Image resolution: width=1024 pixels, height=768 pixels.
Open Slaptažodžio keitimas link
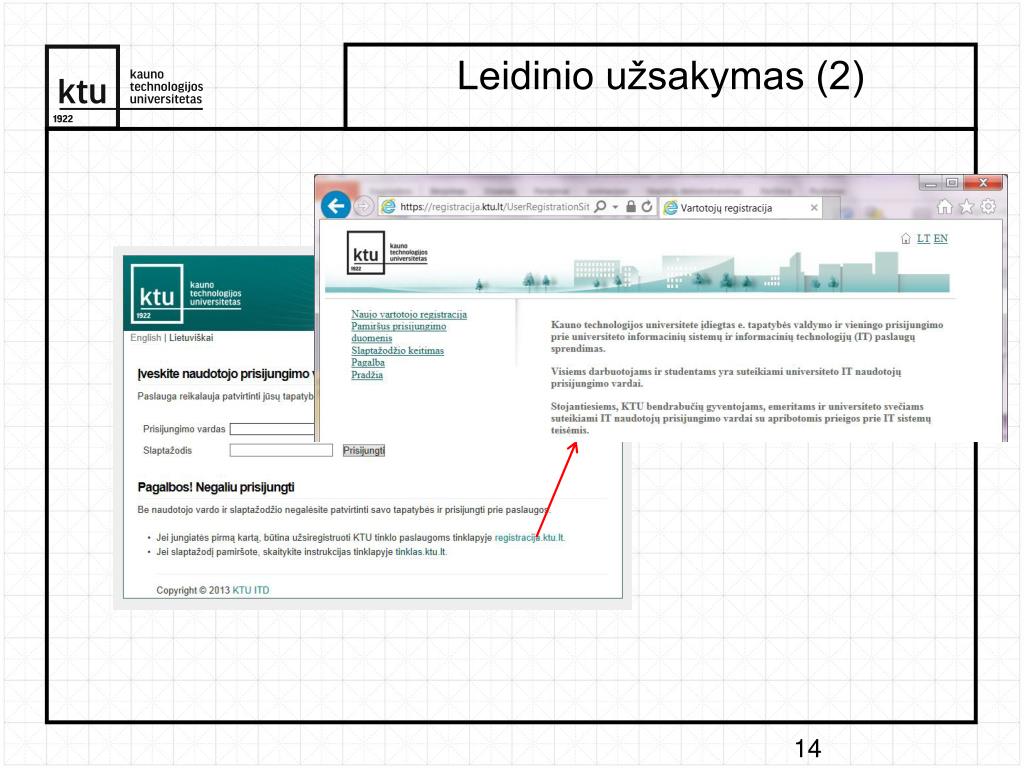pyautogui.click(x=397, y=350)
